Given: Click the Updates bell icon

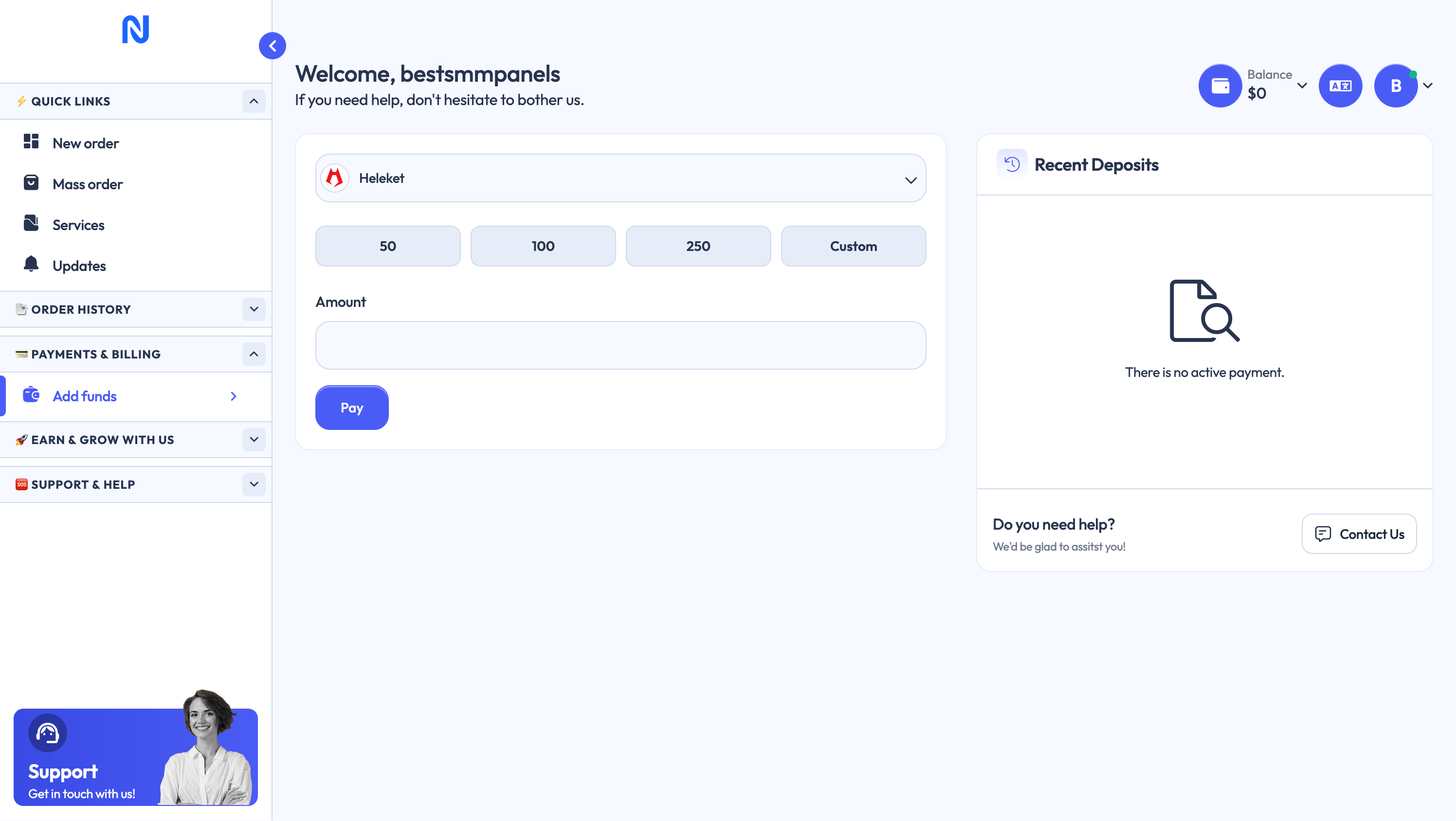Looking at the screenshot, I should [31, 265].
